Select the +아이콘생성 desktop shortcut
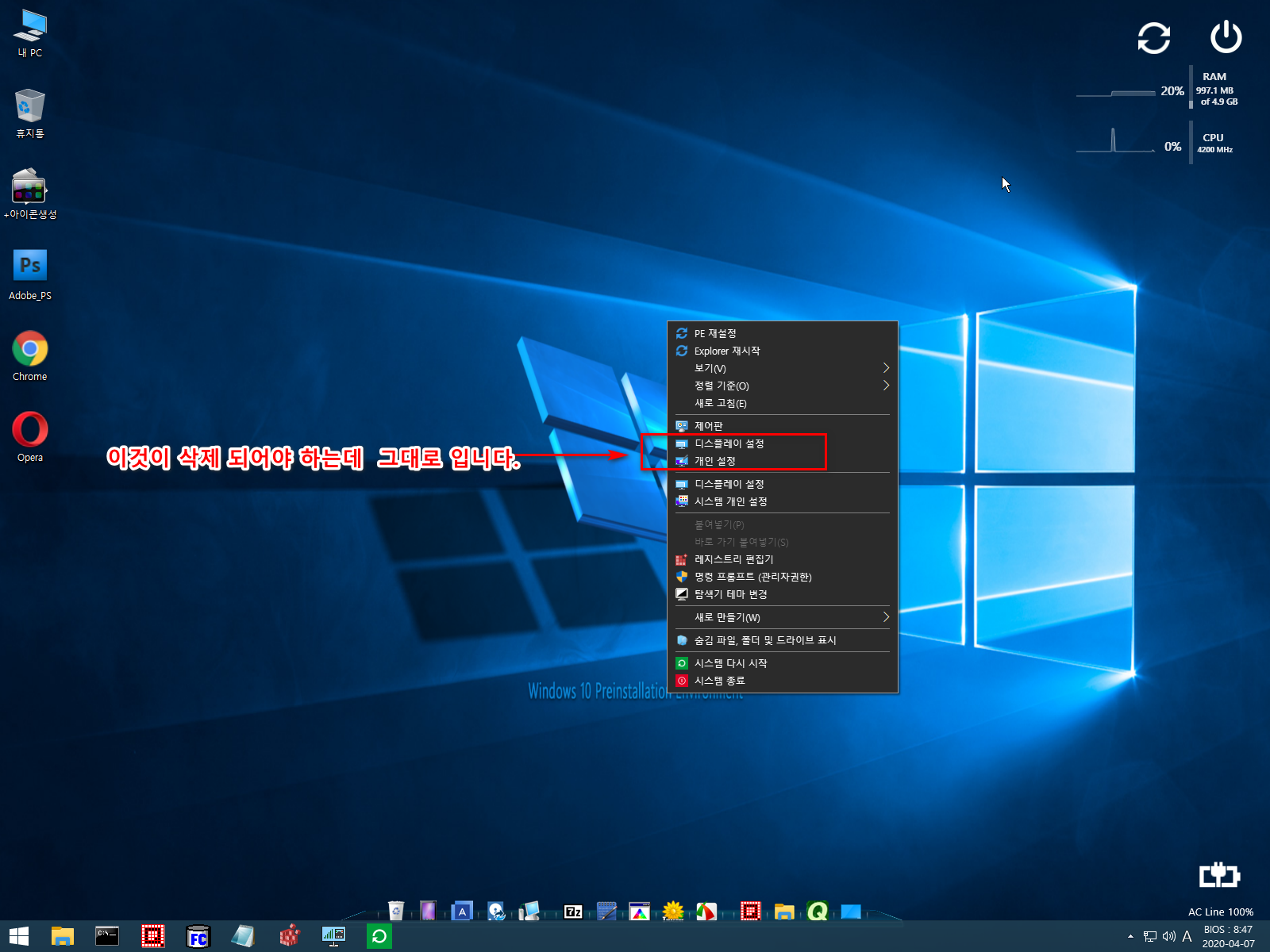The width and height of the screenshot is (1270, 952). point(30,194)
